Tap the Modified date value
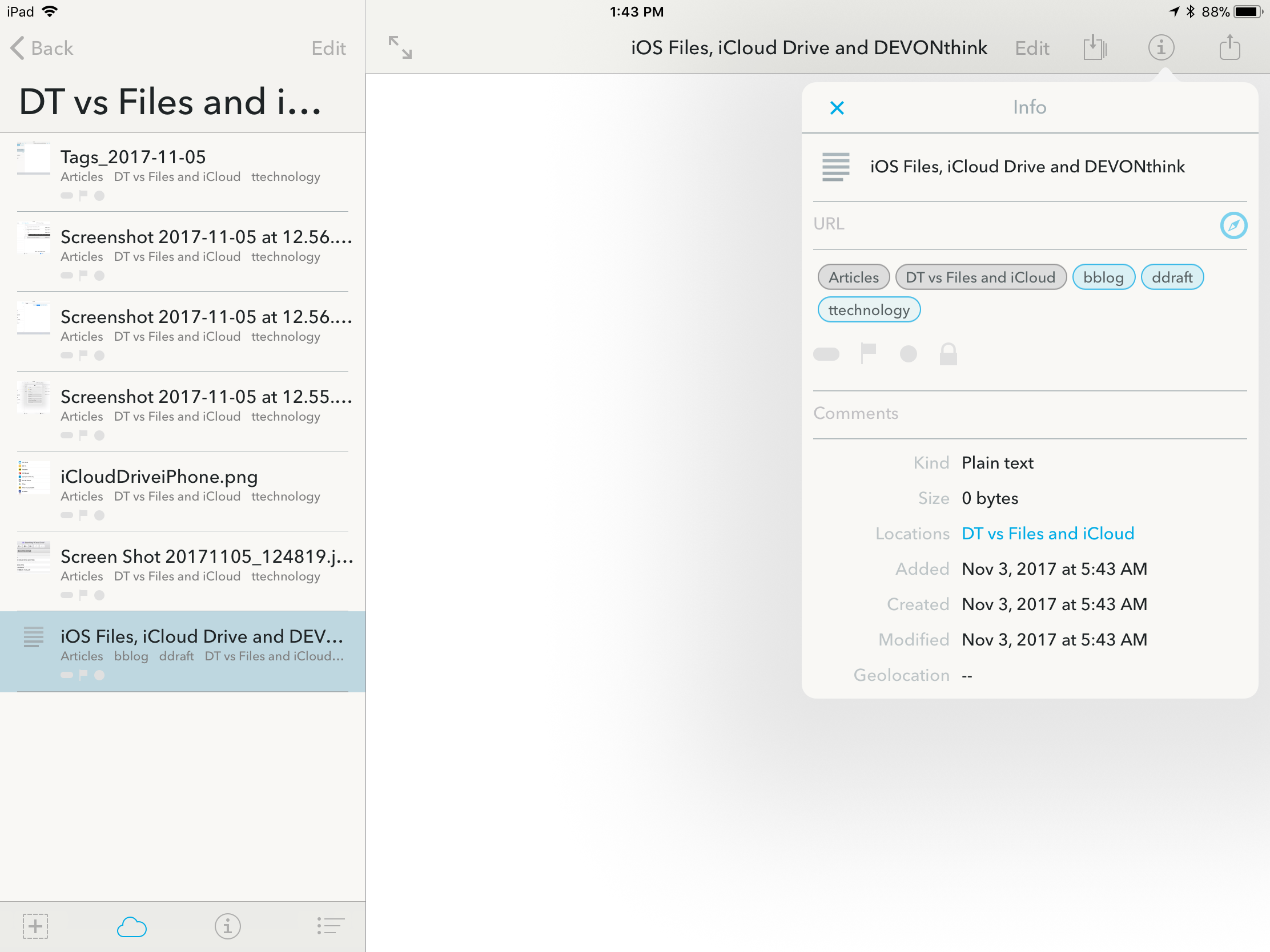 click(x=1054, y=640)
